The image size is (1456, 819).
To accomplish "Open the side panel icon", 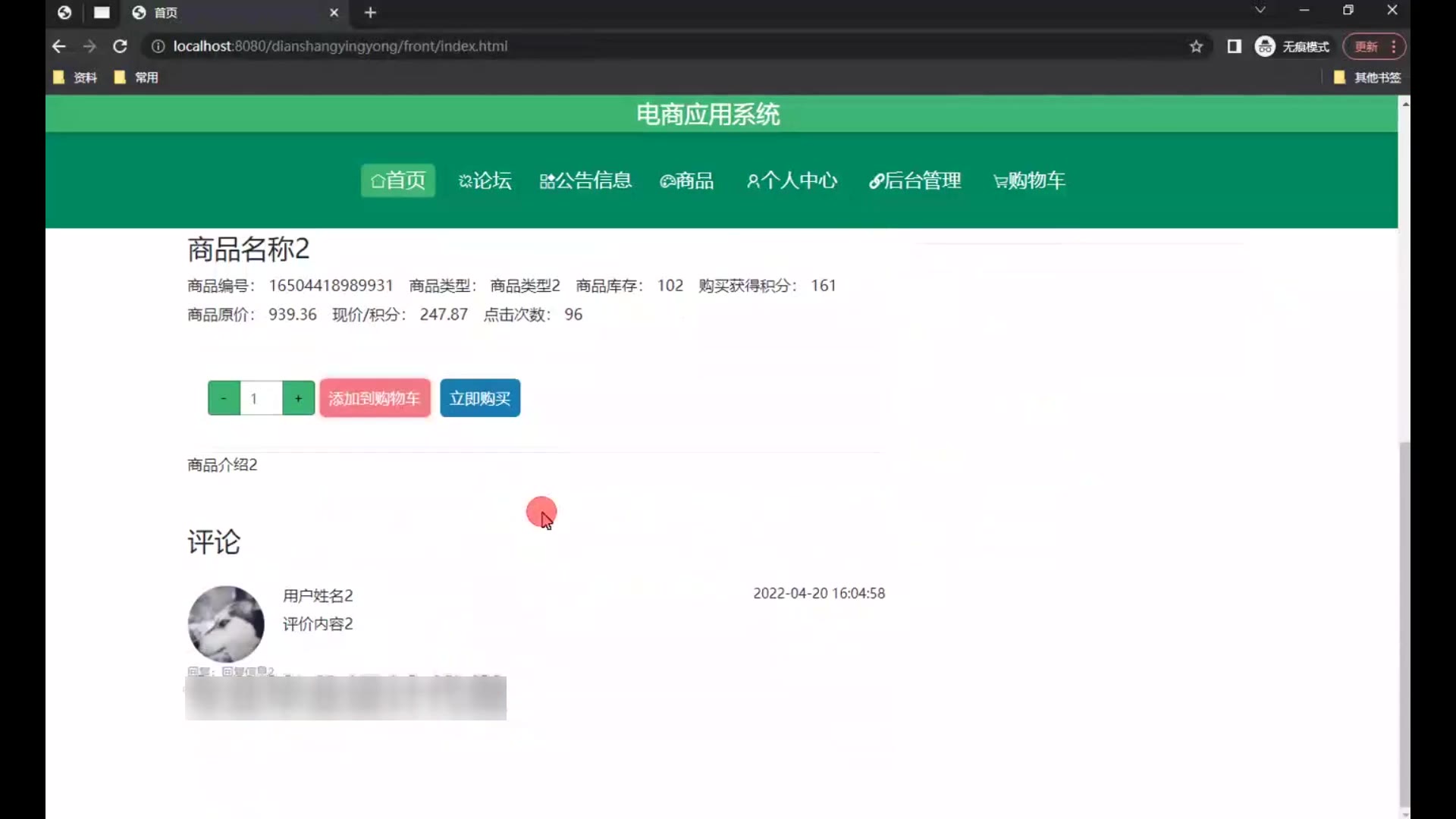I will pos(1234,46).
